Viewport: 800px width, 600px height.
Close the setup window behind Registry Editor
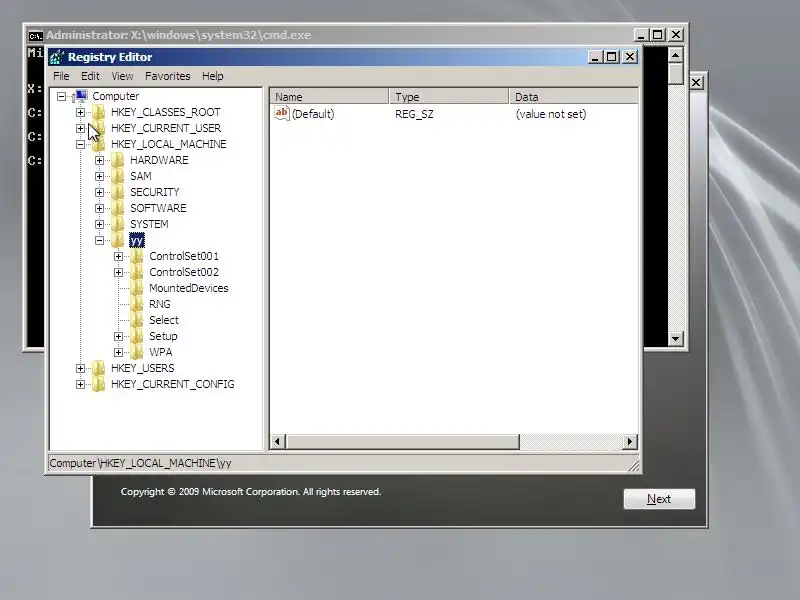(696, 83)
